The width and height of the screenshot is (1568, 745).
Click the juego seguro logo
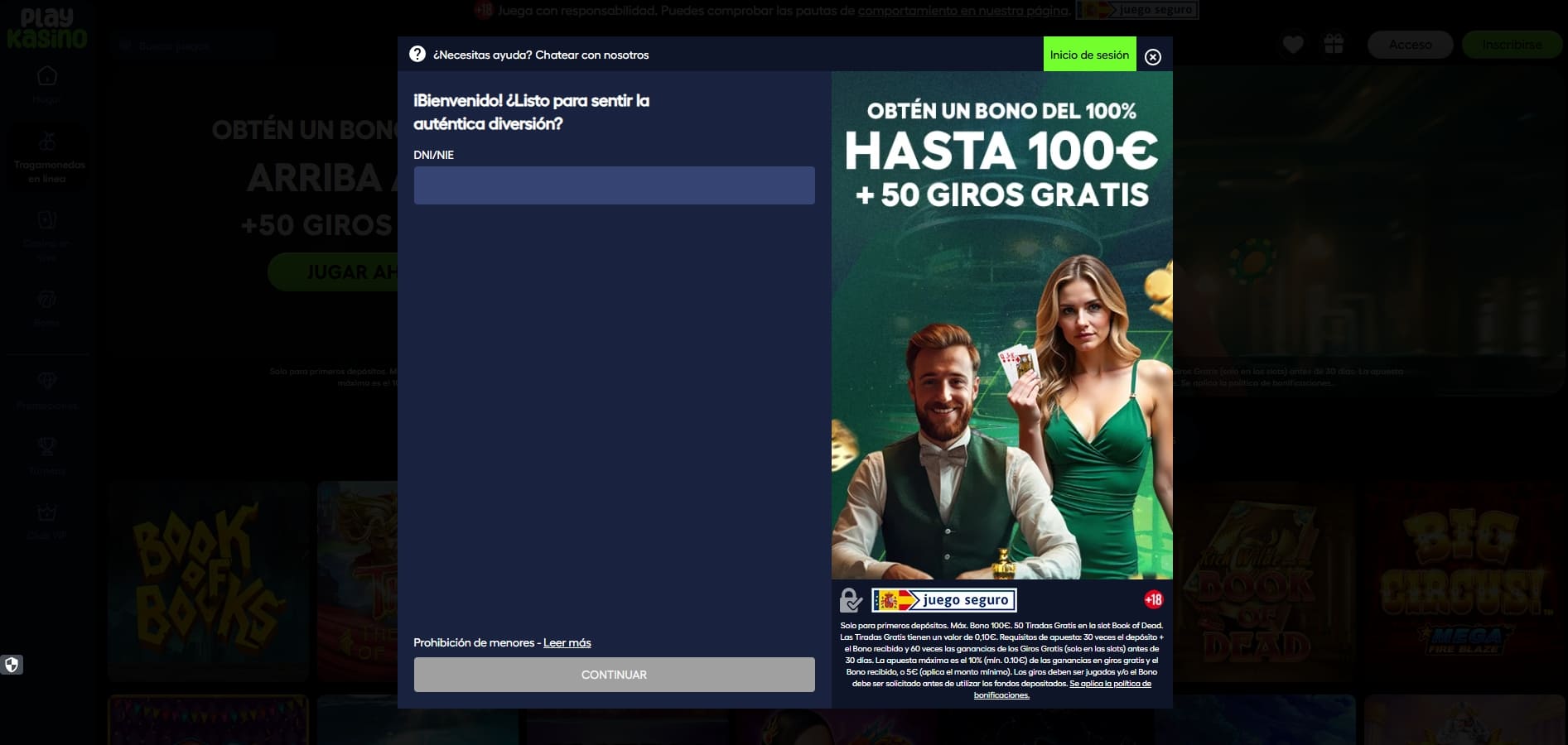click(944, 600)
